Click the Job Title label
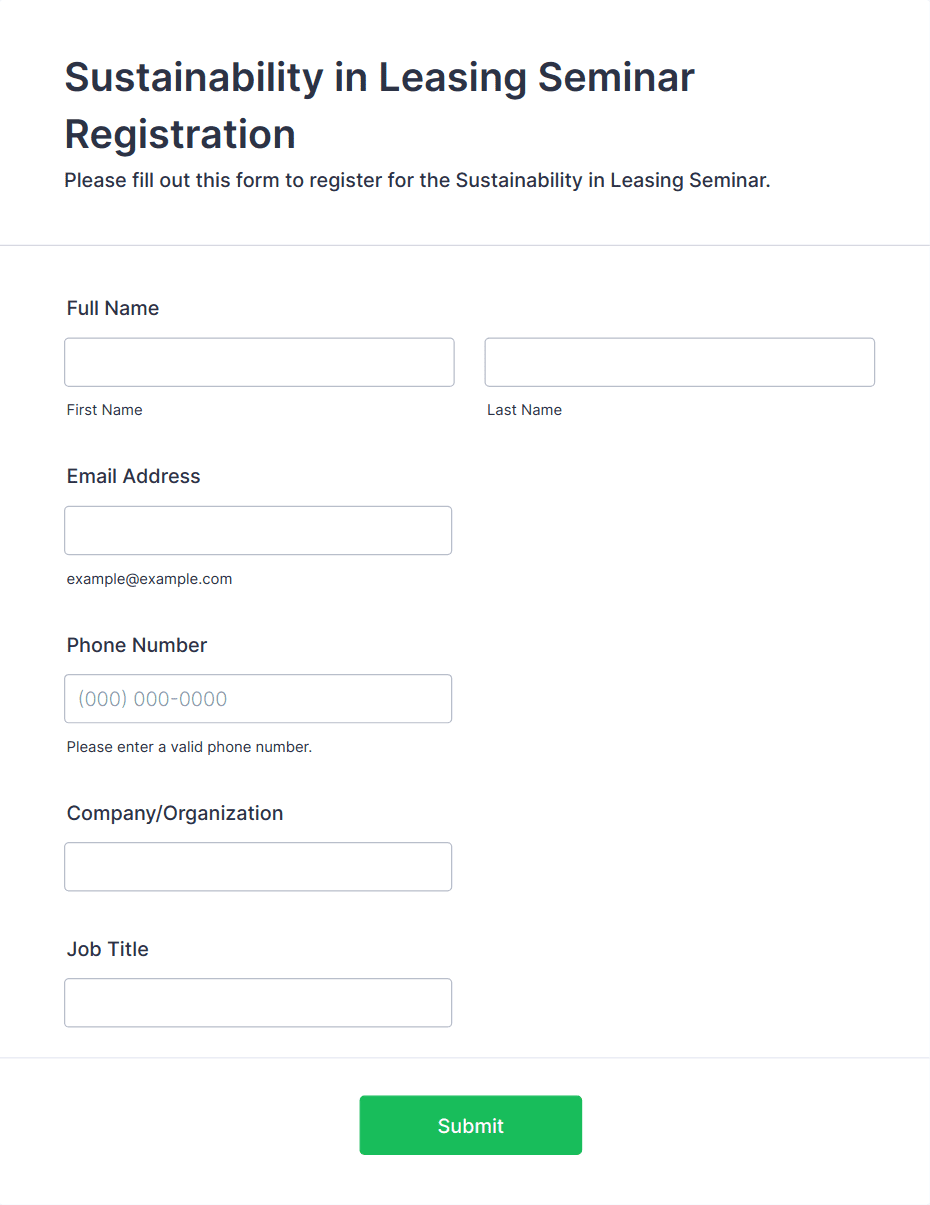Image resolution: width=930 pixels, height=1205 pixels. click(x=108, y=949)
